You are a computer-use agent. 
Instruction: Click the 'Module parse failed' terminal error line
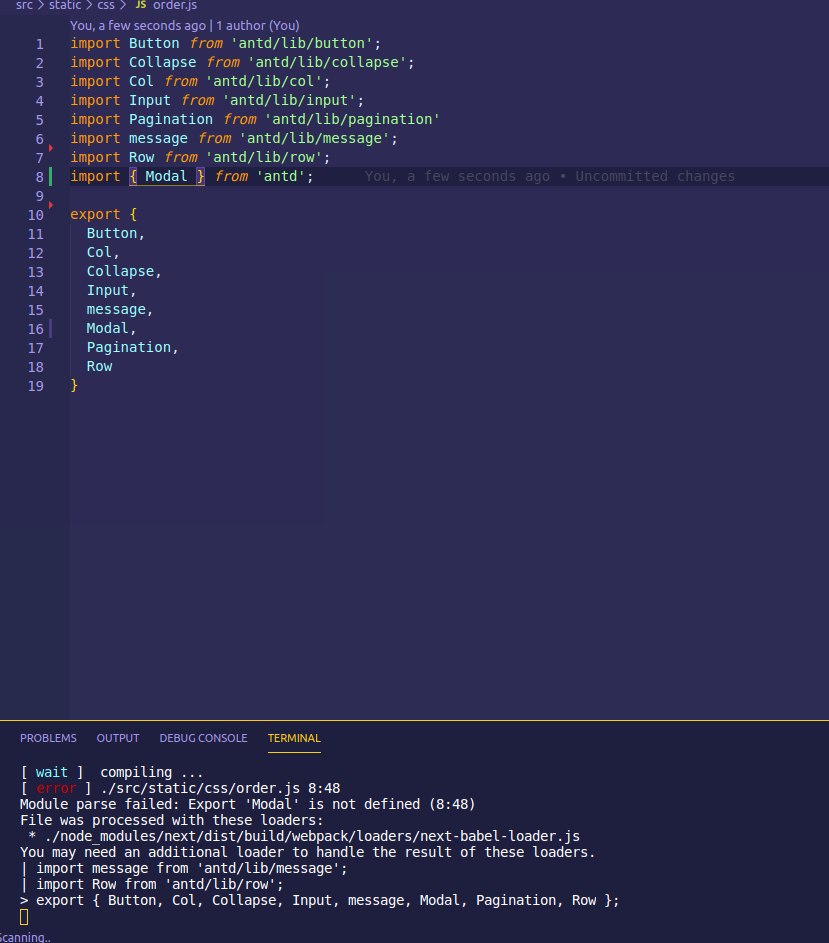pos(247,804)
